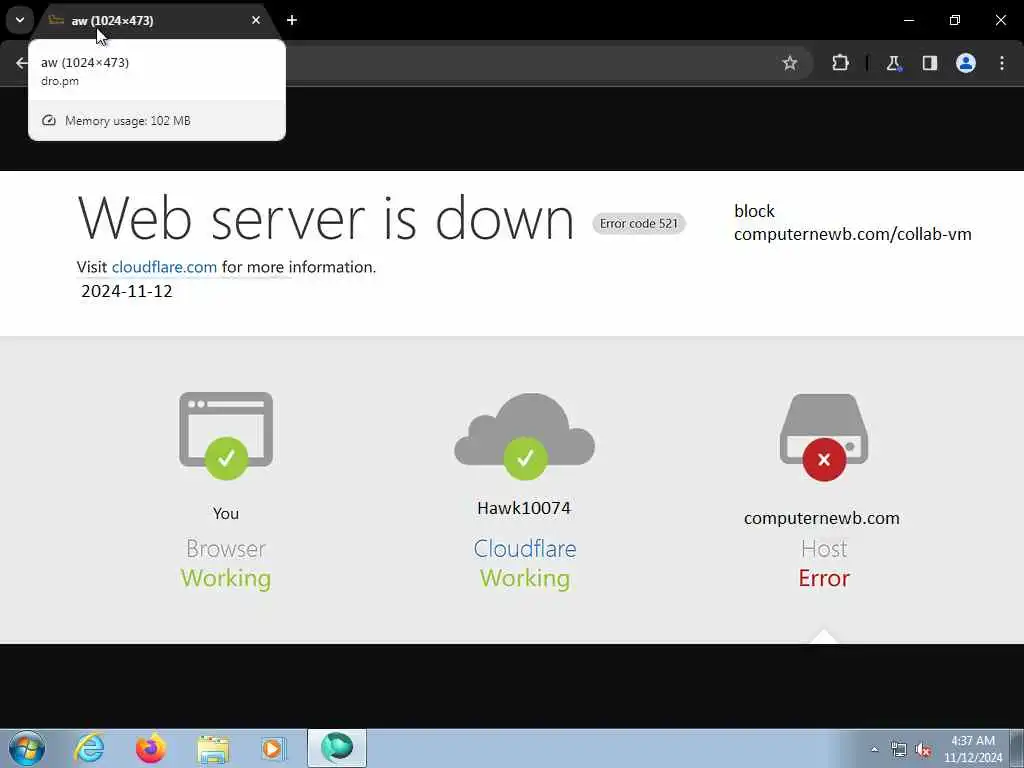Click the Cloudflare cloud status icon
This screenshot has width=1024, height=768.
click(x=524, y=436)
